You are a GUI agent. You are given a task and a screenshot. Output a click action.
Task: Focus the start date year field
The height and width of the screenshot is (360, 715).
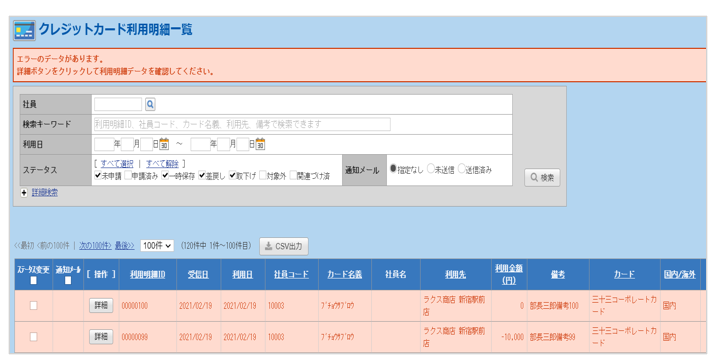point(104,144)
